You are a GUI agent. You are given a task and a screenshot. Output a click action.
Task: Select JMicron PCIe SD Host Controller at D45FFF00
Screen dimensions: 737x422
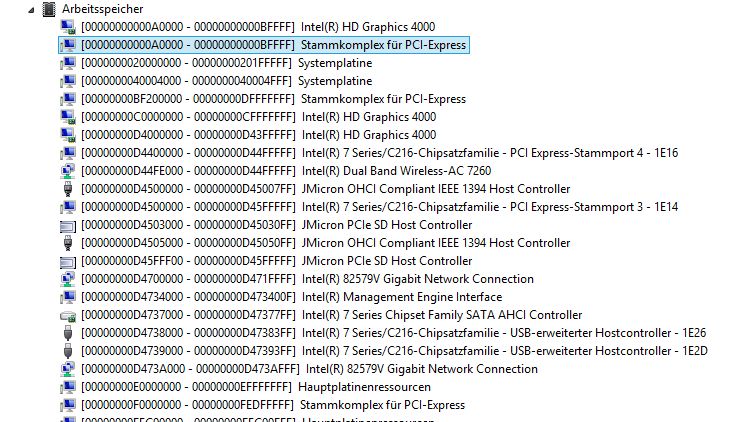[276, 261]
